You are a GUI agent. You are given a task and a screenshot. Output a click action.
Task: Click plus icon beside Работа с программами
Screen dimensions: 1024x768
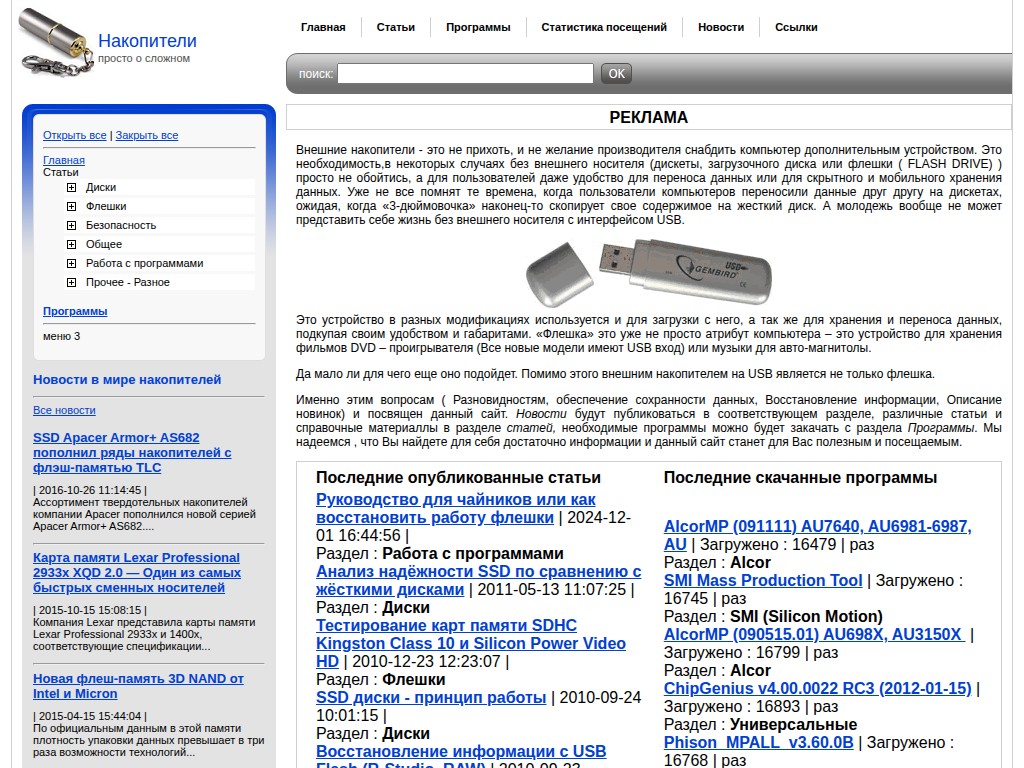[x=72, y=263]
